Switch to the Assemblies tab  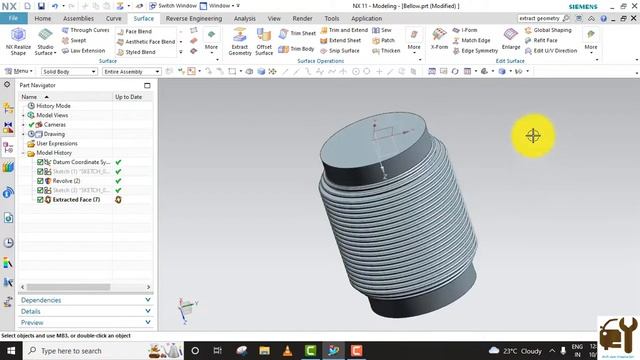pos(78,19)
